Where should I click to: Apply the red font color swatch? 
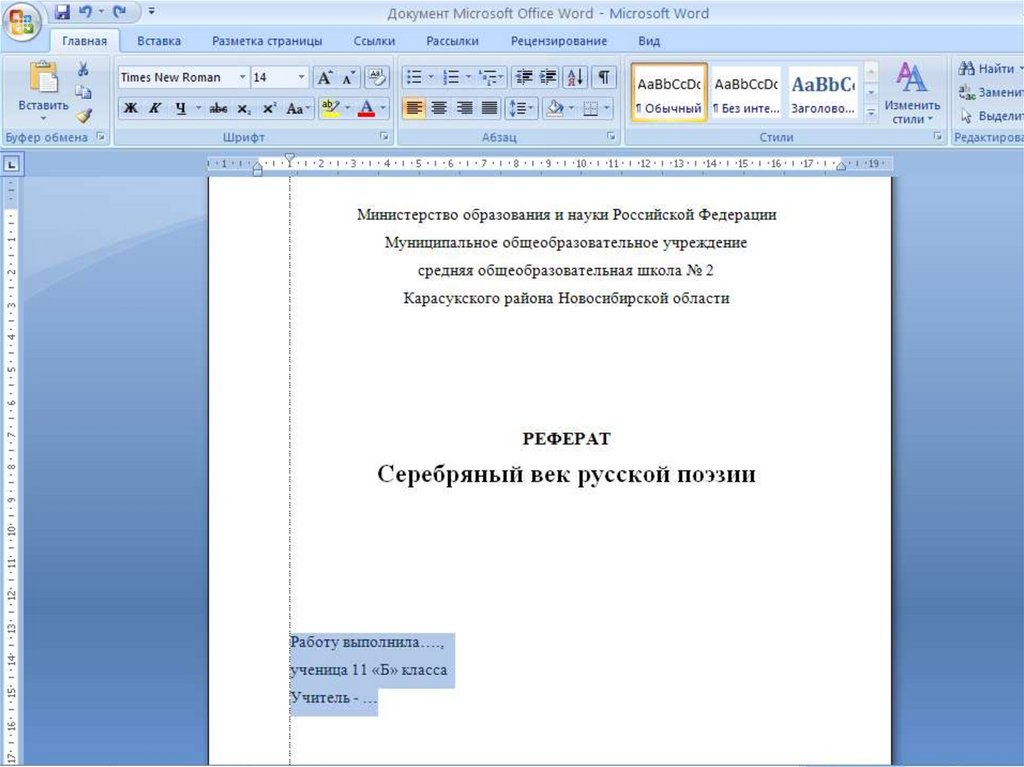point(367,108)
